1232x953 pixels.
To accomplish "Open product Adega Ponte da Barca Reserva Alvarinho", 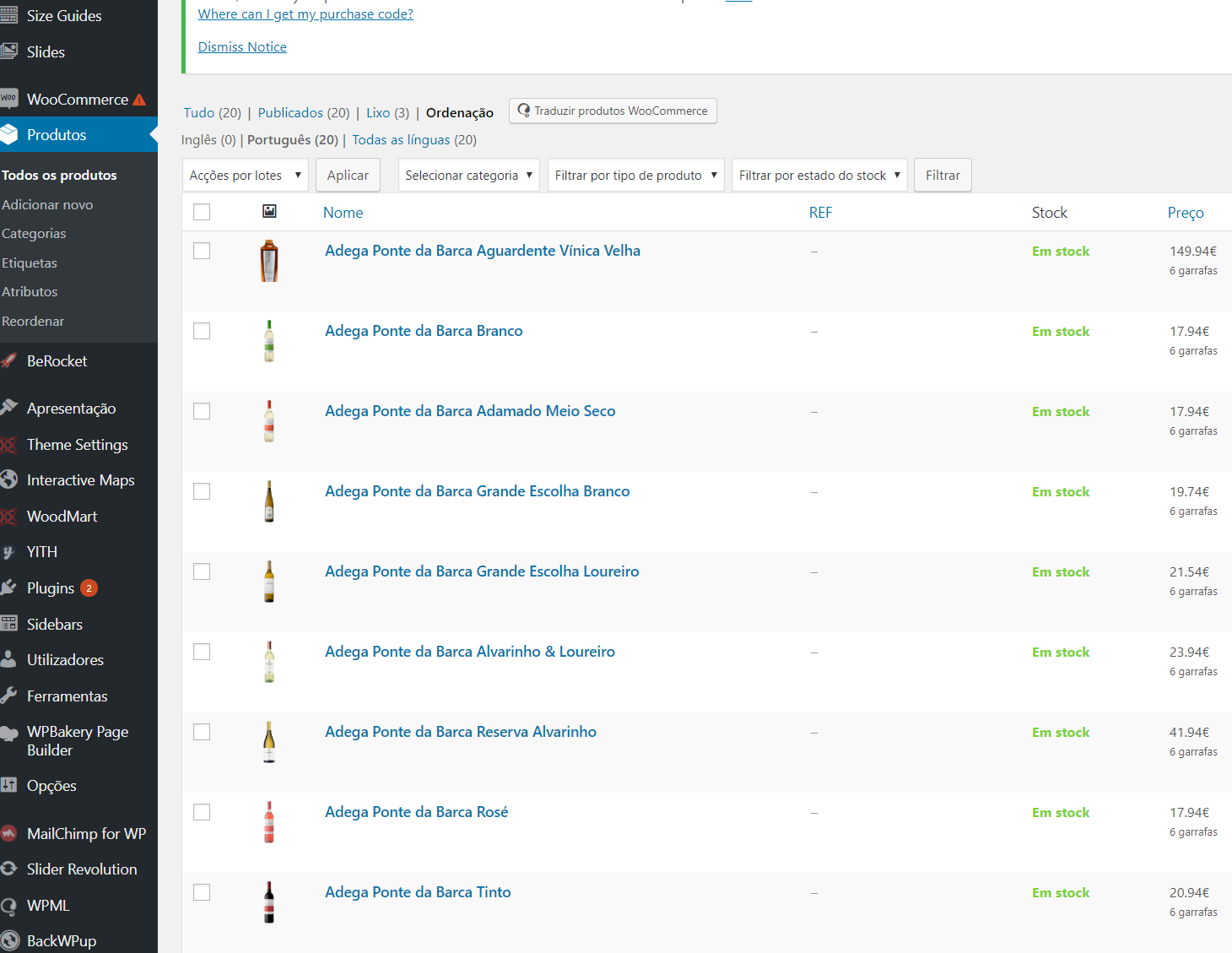I will [461, 732].
